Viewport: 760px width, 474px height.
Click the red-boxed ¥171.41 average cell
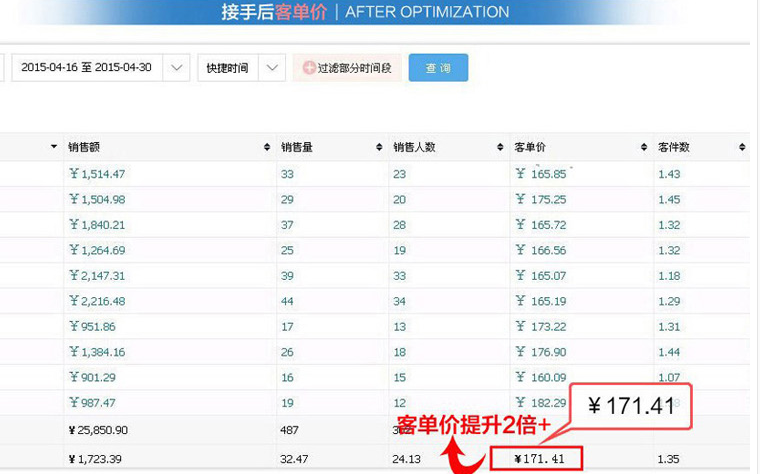click(x=537, y=460)
